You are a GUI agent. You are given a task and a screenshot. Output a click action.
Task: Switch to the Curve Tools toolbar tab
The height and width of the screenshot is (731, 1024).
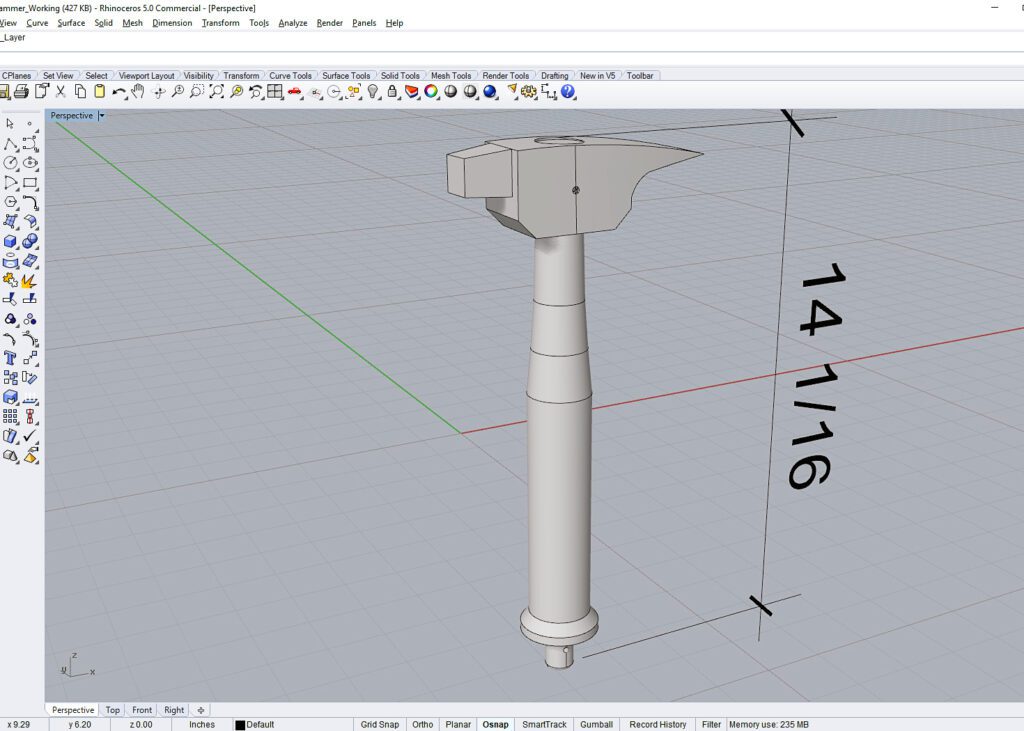[x=290, y=76]
